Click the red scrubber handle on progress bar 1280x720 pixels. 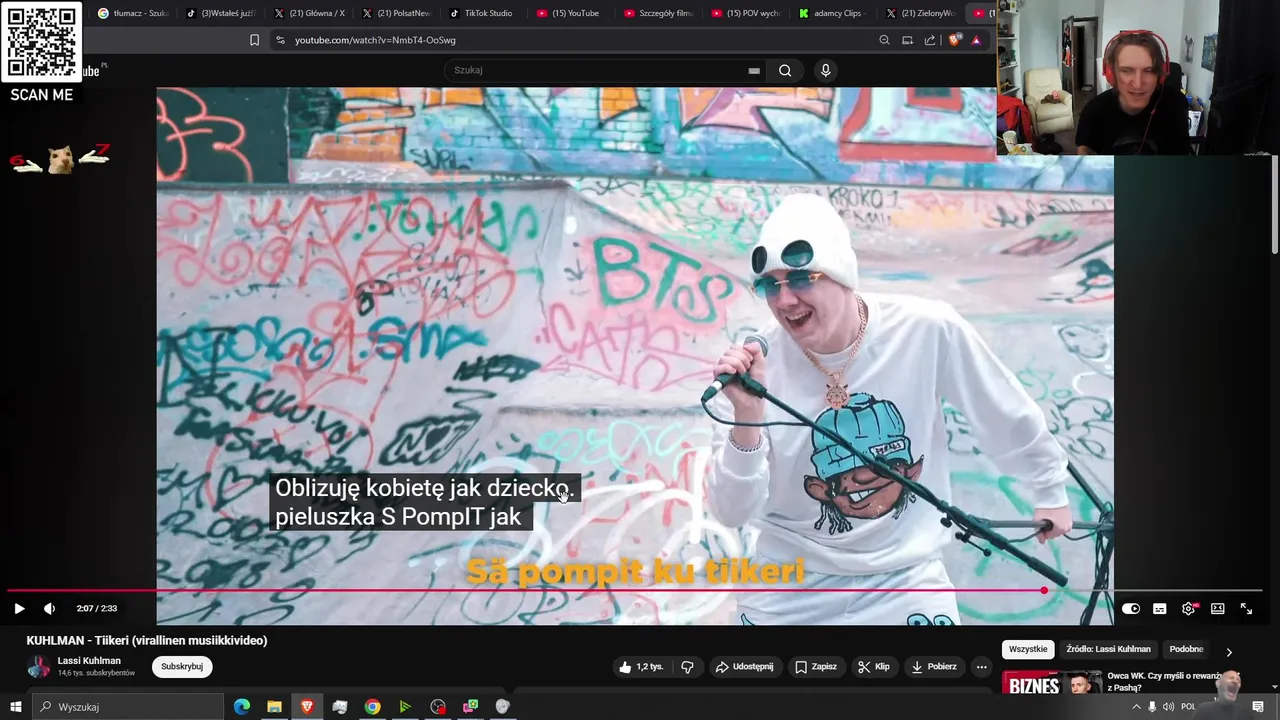tap(1044, 590)
